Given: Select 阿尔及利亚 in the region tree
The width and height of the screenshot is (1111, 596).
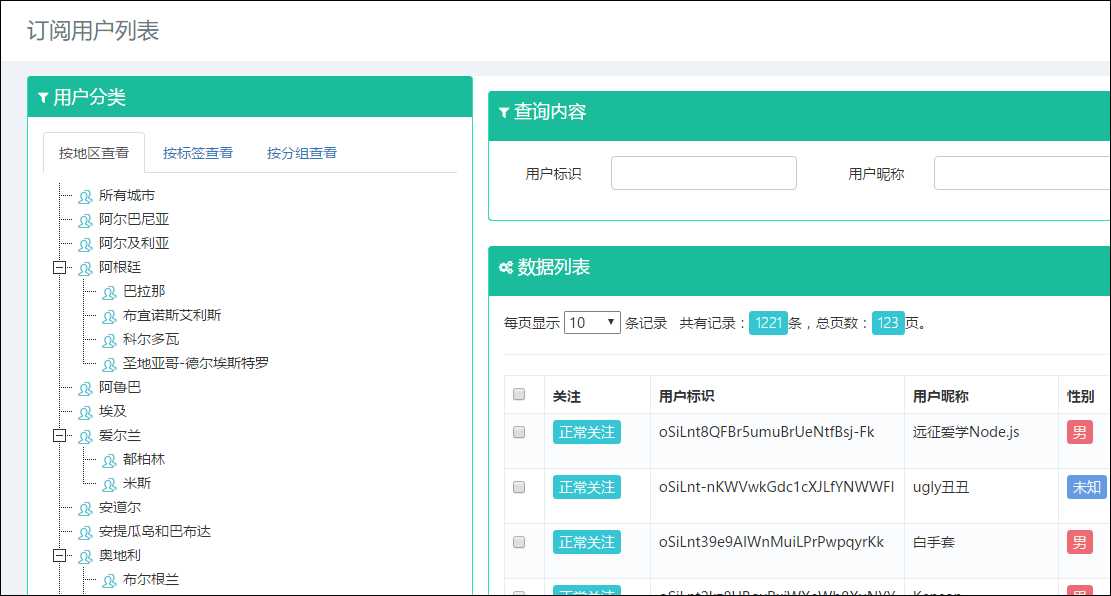Looking at the screenshot, I should [134, 244].
